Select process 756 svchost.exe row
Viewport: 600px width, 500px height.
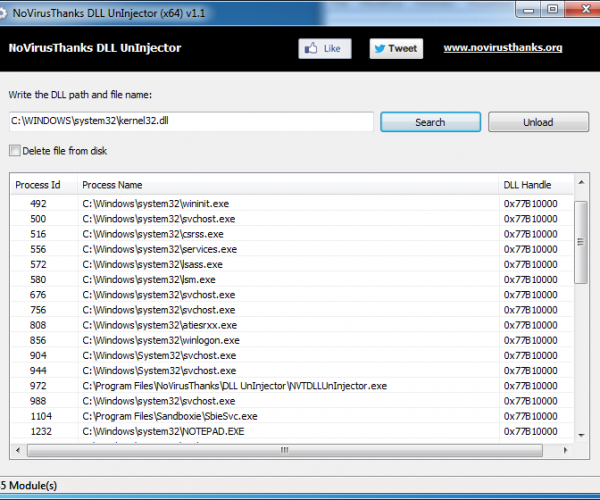[292, 310]
